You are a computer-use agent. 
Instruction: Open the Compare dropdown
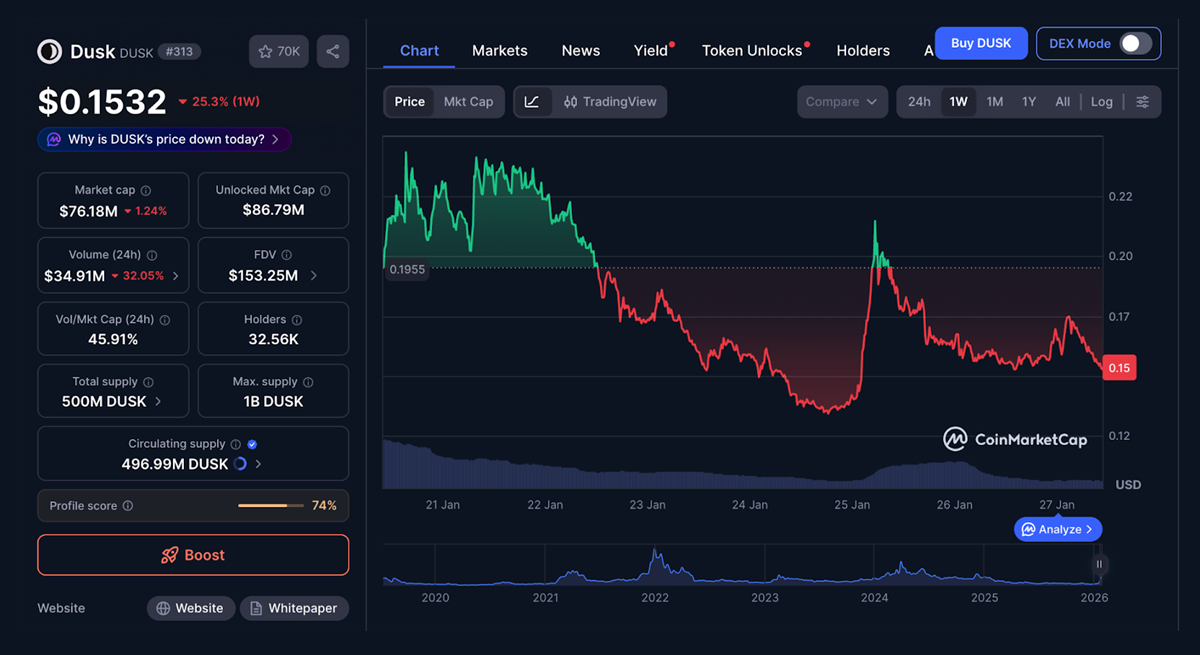click(x=842, y=102)
